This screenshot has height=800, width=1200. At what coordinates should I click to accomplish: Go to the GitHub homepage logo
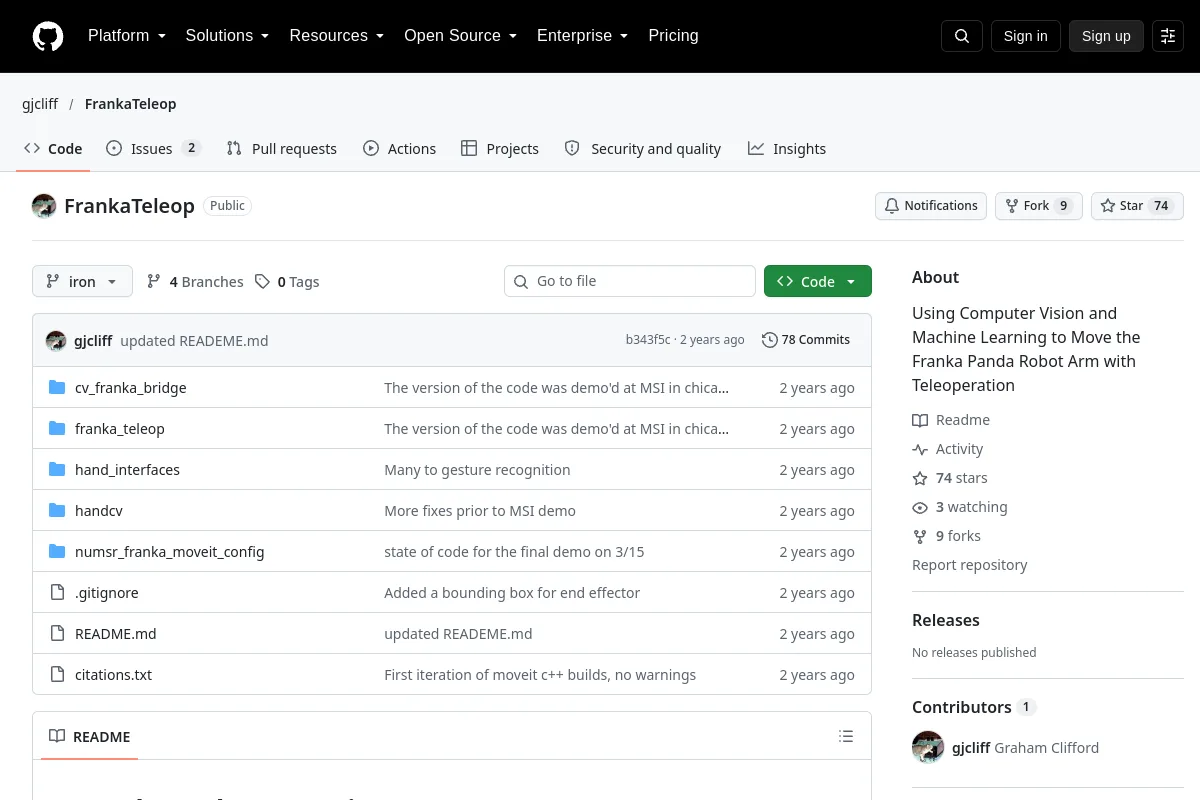[x=48, y=36]
